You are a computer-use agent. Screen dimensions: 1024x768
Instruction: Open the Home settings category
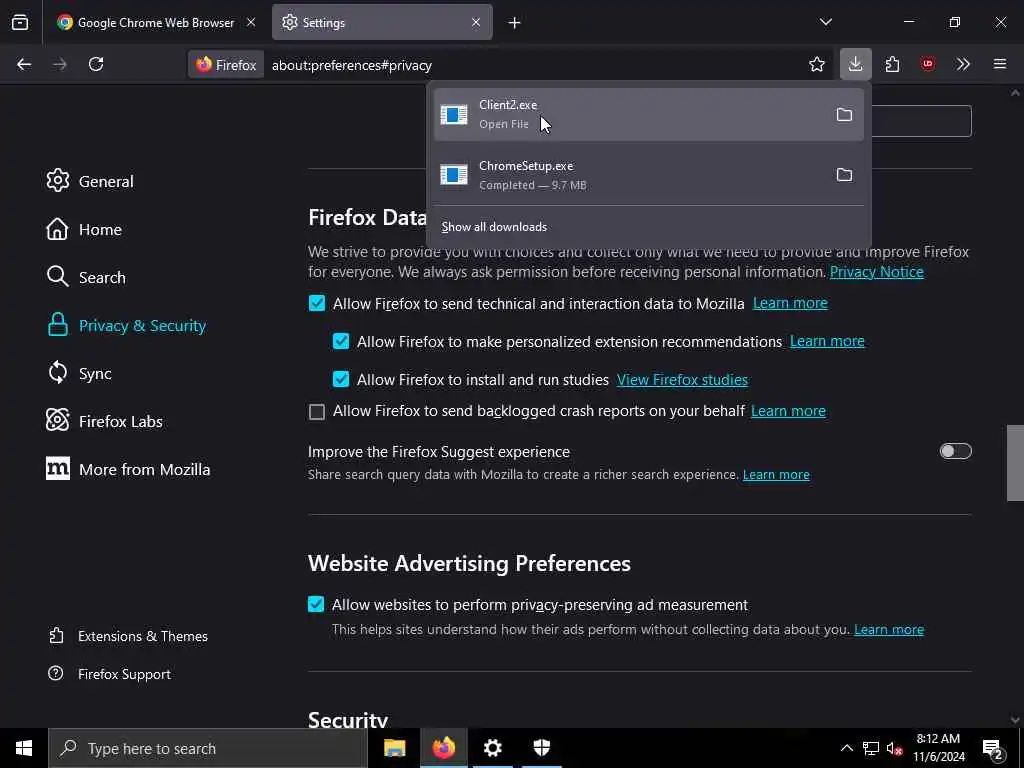84,229
